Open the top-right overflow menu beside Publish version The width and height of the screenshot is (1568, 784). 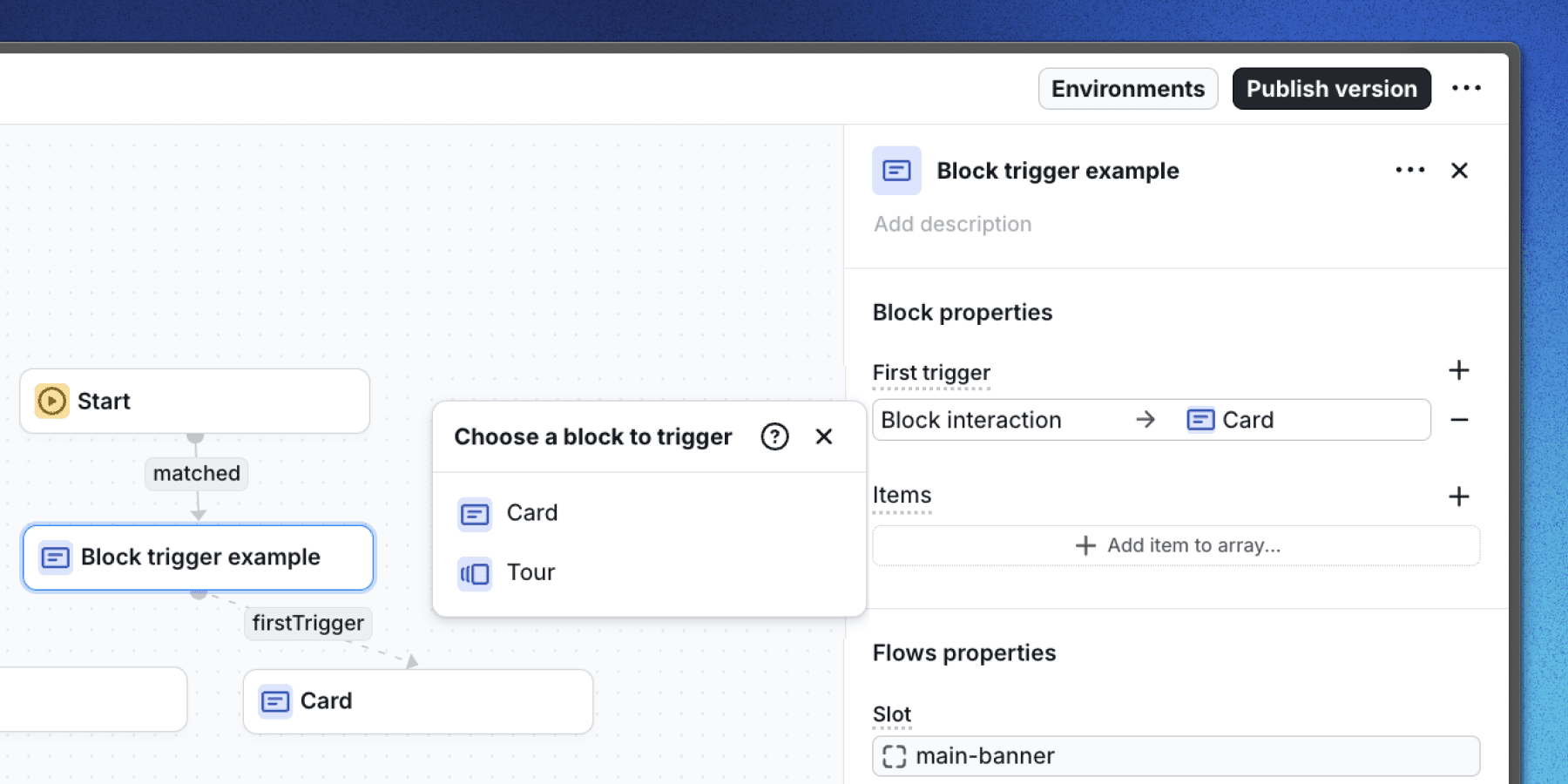(1467, 87)
